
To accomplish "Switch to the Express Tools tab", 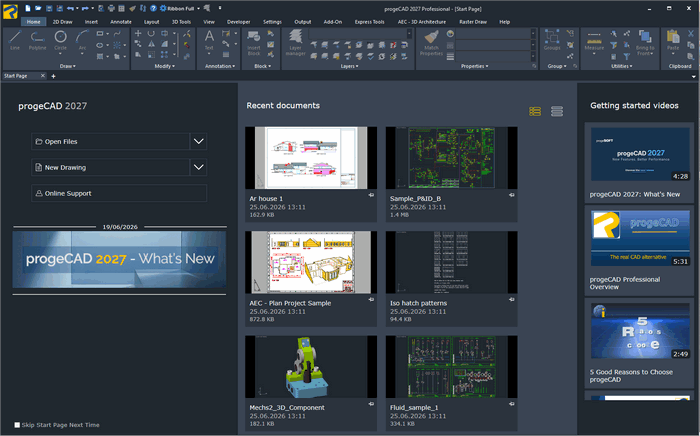I will point(369,22).
